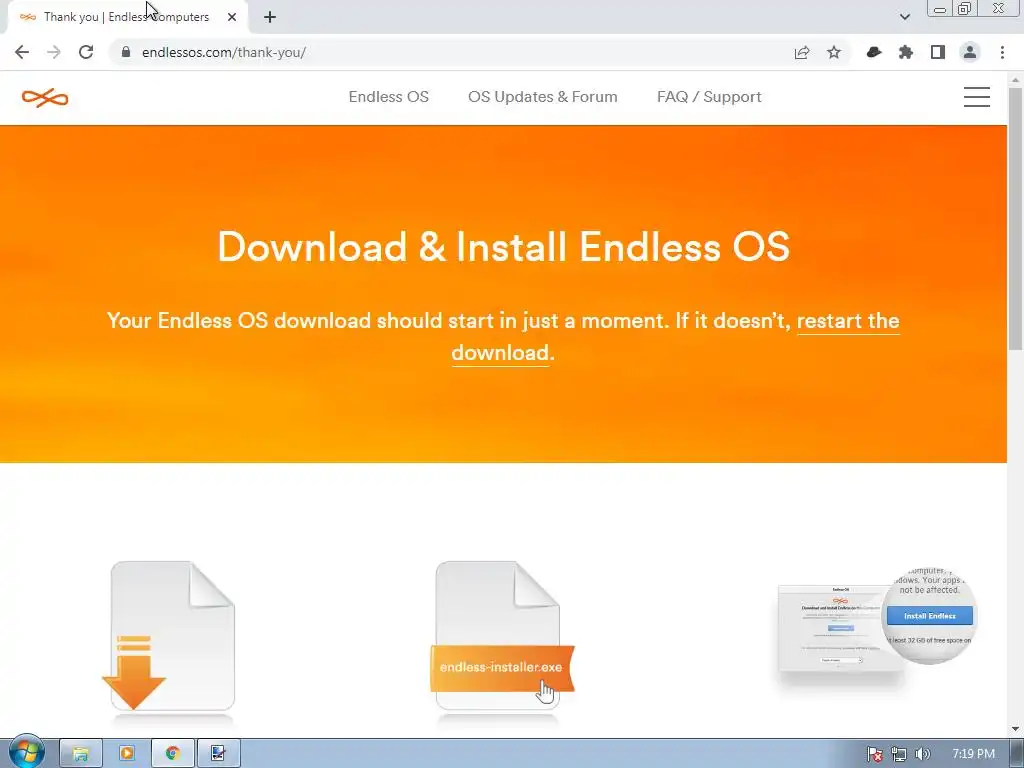Bookmark this page with the star
Screen dimensions: 1024x768
(834, 52)
